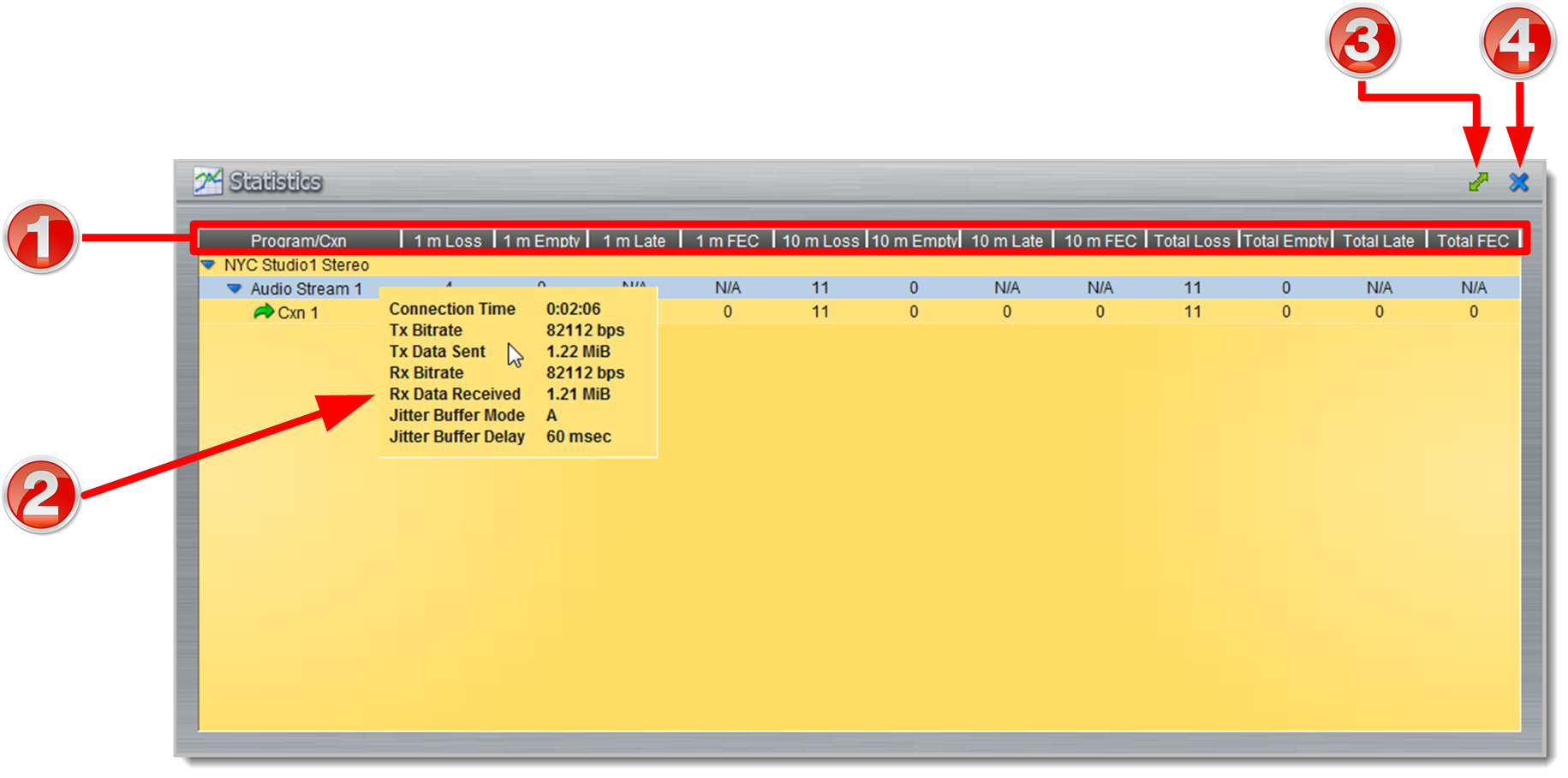Select the Cxn 1 connection row
The height and width of the screenshot is (778, 1568).
[298, 313]
